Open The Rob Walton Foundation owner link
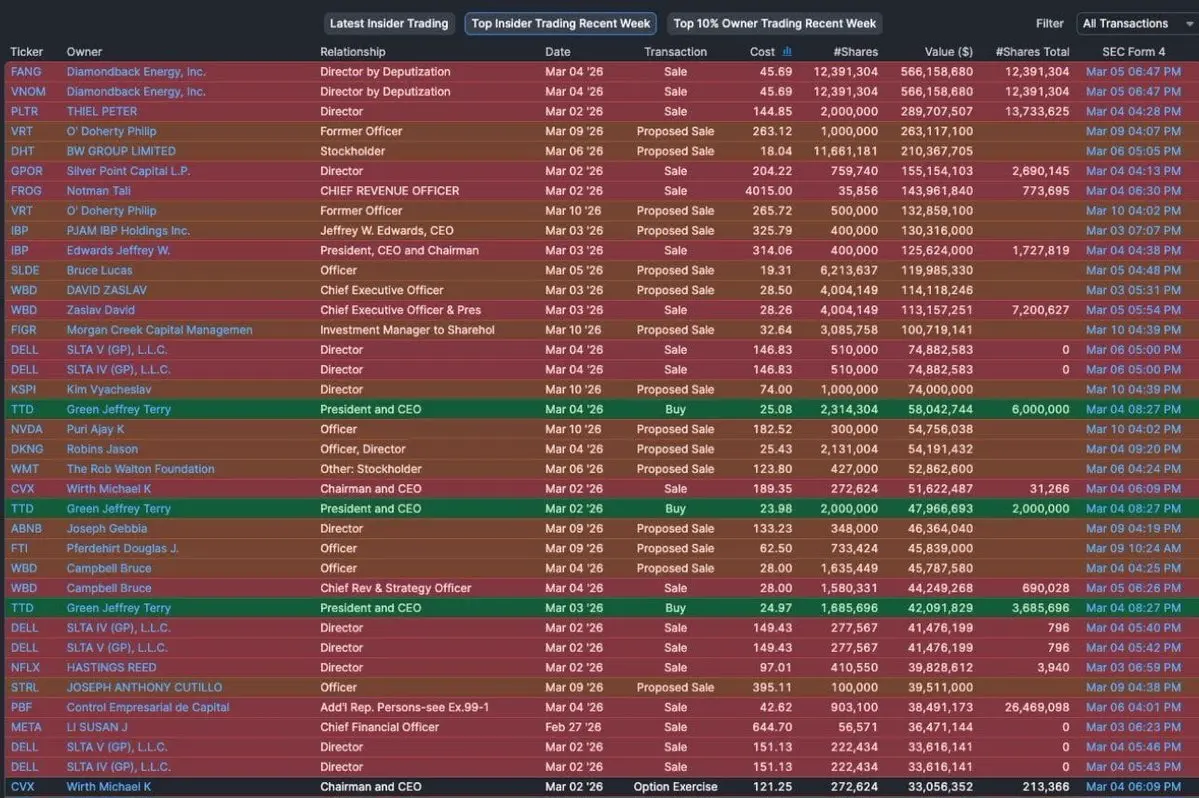The height and width of the screenshot is (798, 1199). pyautogui.click(x=141, y=469)
